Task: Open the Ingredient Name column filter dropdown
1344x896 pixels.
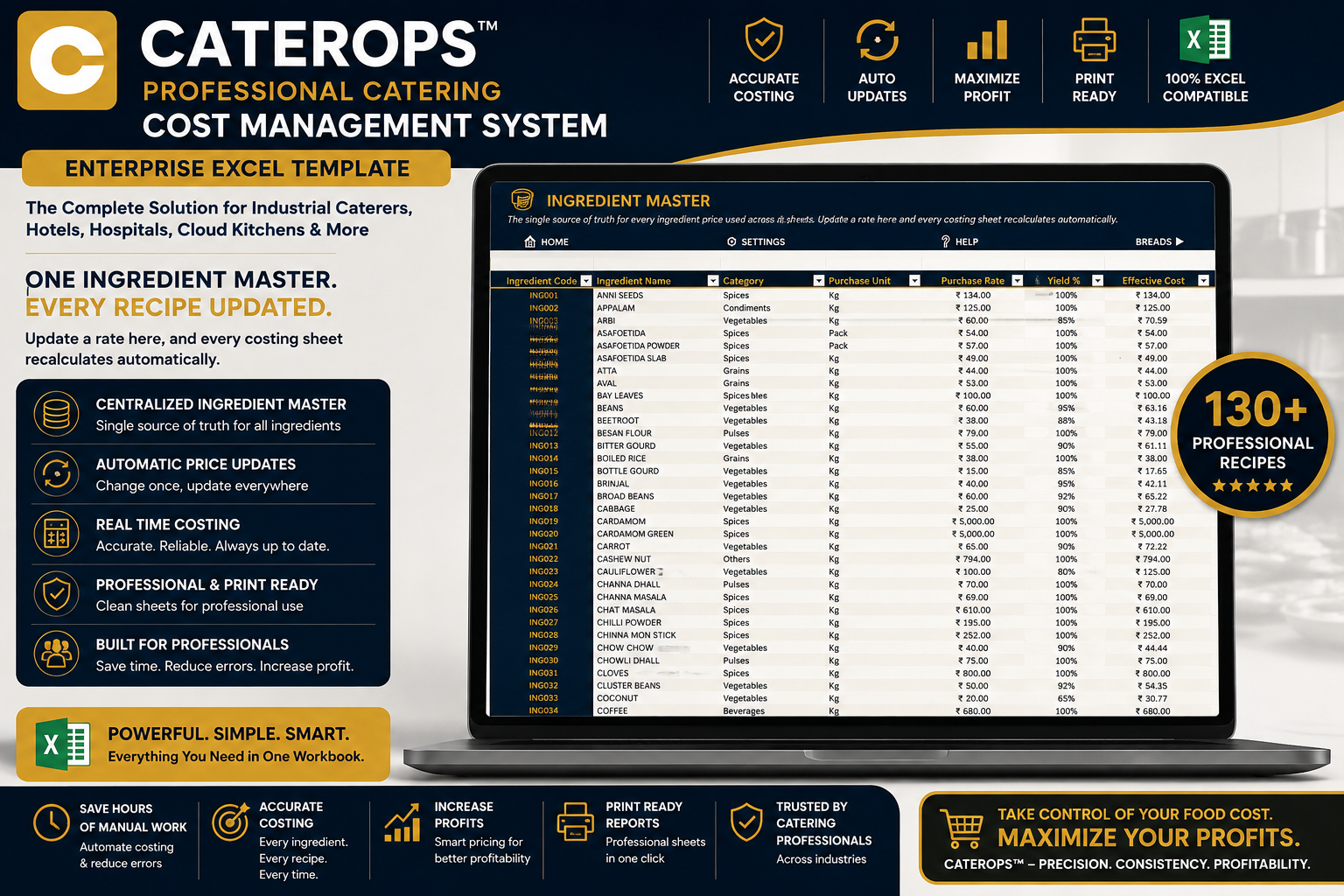Action: pyautogui.click(x=713, y=281)
